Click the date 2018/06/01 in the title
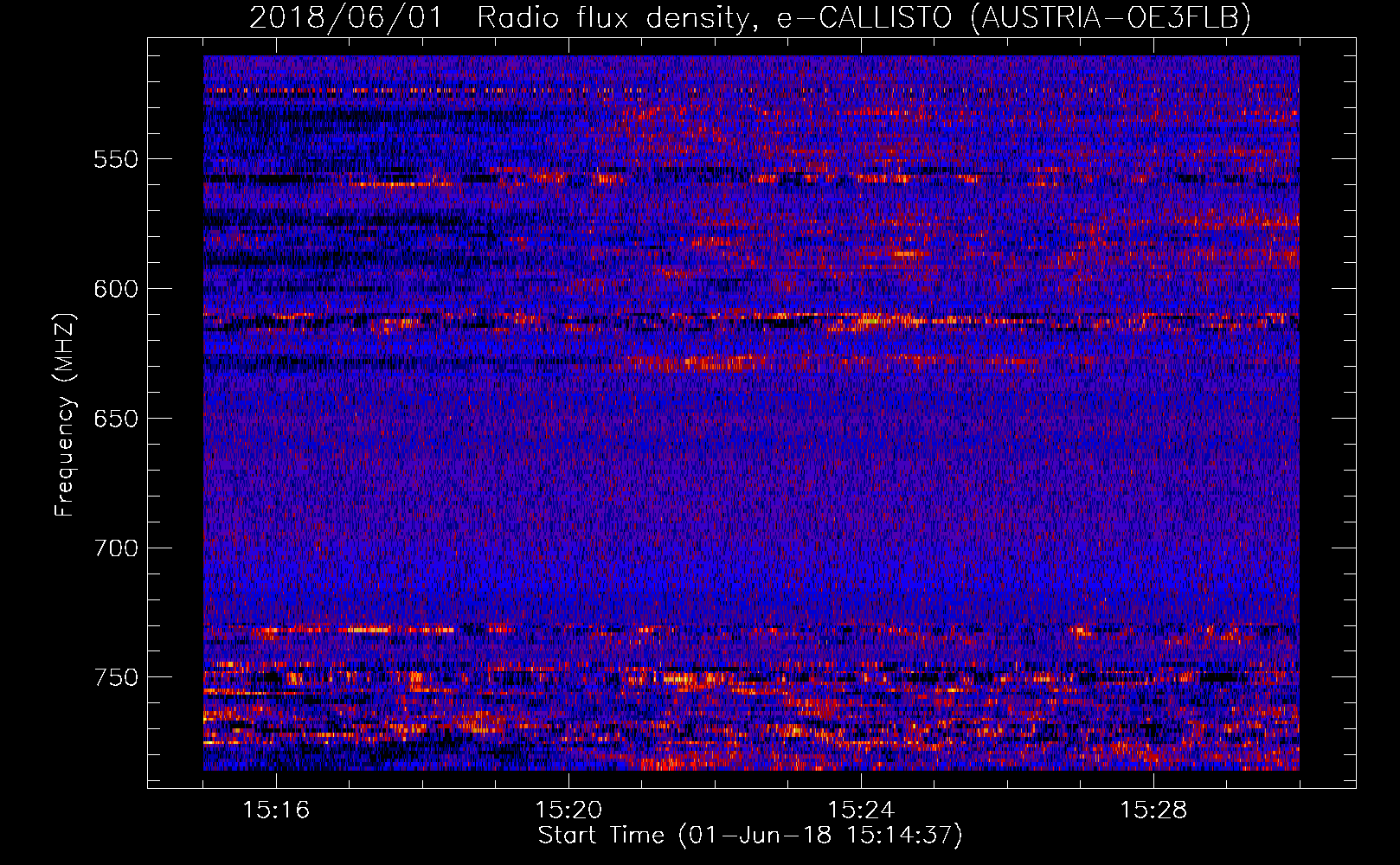 346,17
